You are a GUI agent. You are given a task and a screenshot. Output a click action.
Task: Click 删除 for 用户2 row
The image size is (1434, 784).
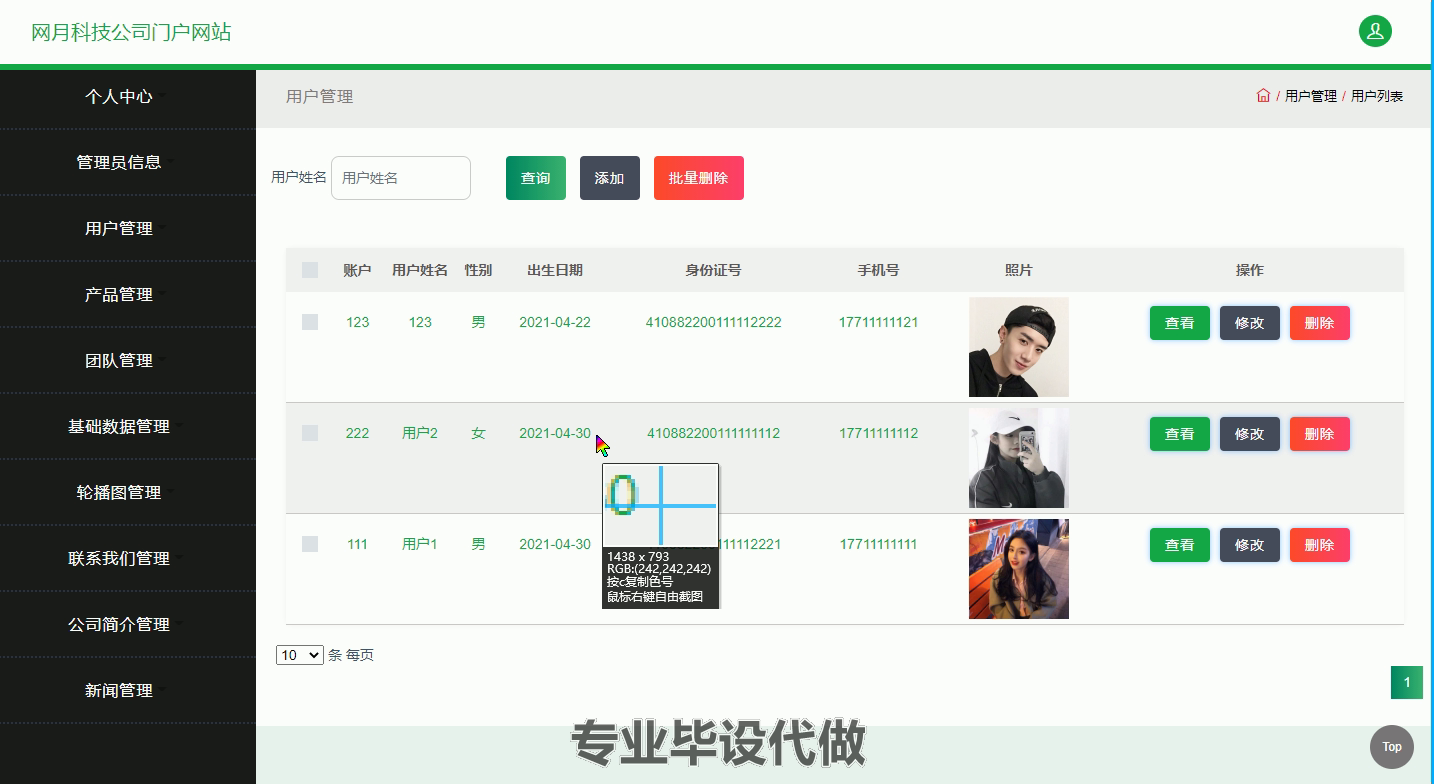pos(1320,434)
